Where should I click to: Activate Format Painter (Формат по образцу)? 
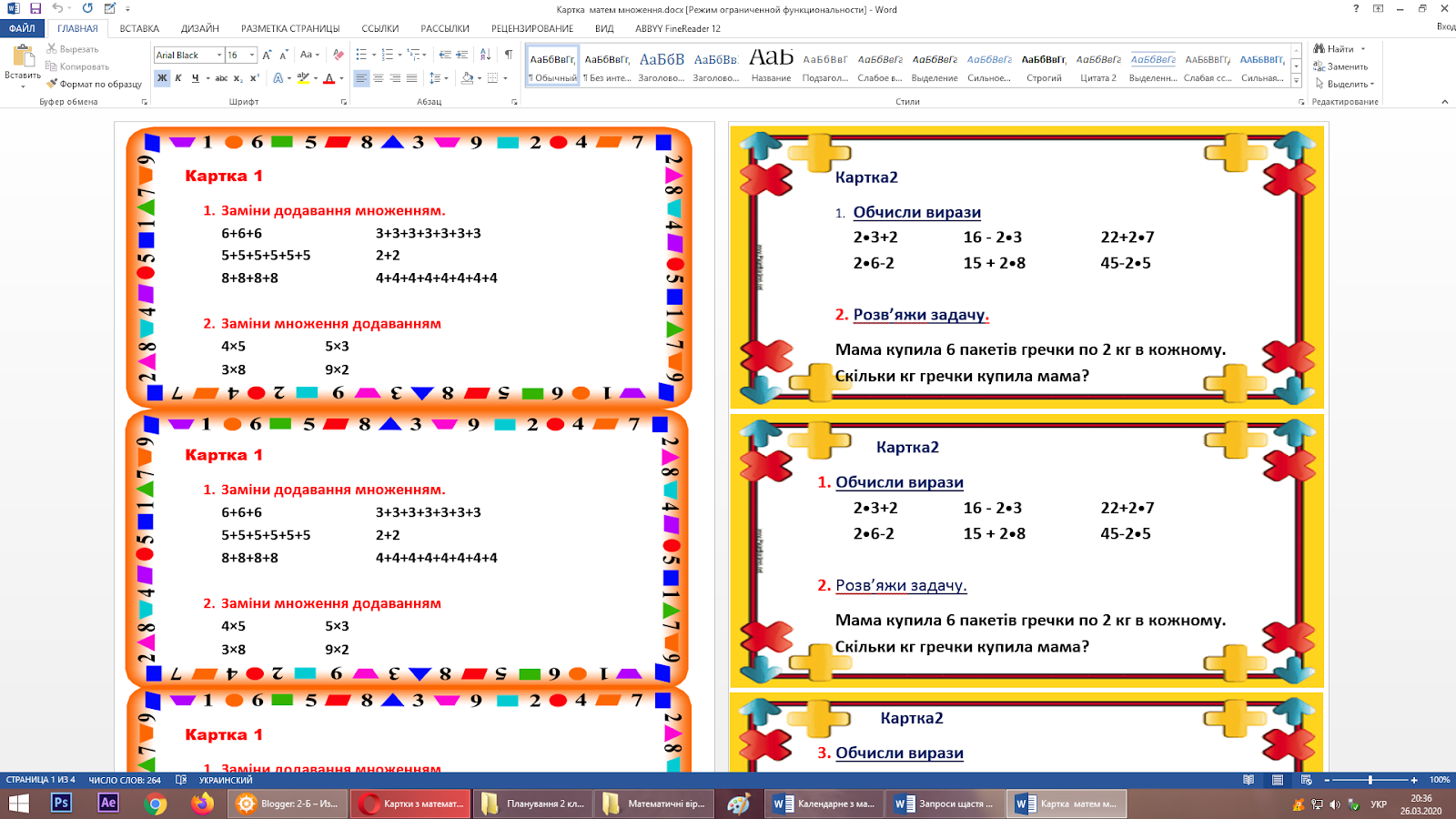tap(95, 84)
